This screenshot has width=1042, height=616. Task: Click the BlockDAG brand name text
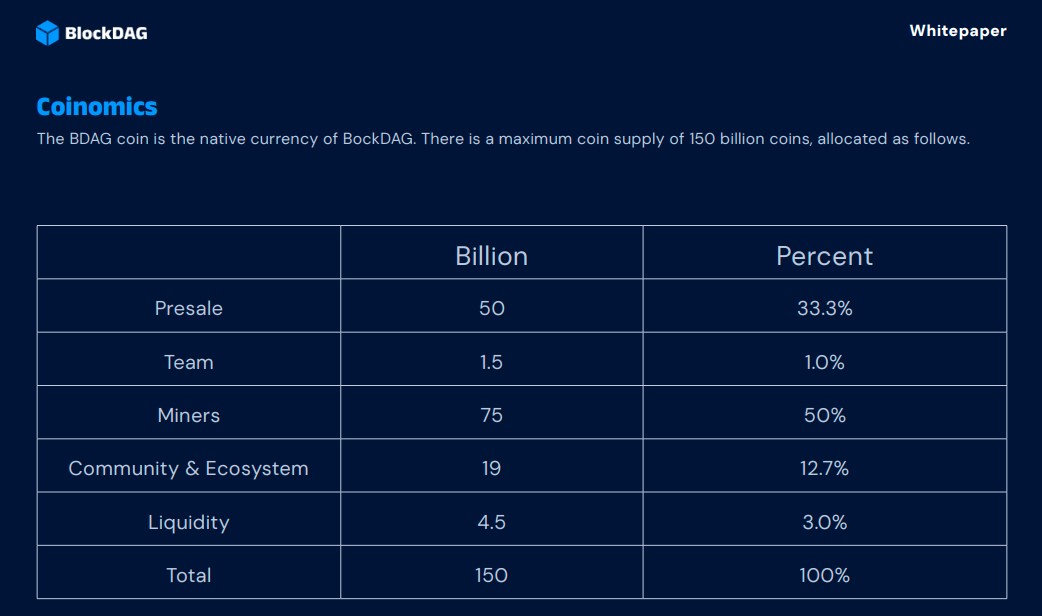106,33
